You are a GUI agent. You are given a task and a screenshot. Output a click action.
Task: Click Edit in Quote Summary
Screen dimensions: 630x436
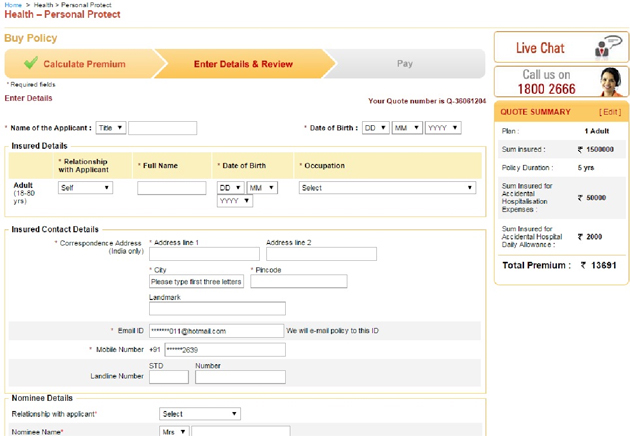pyautogui.click(x=610, y=112)
